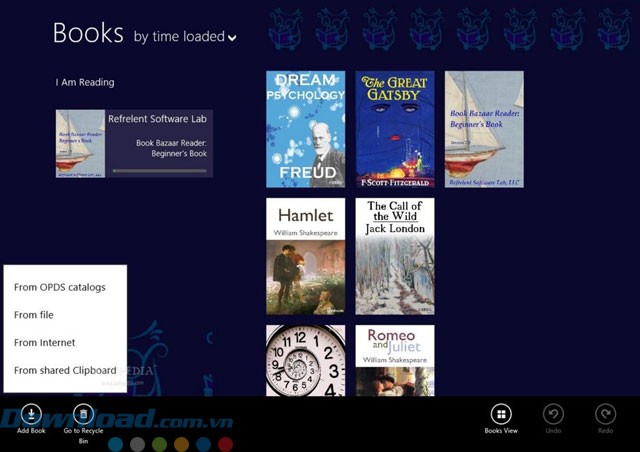Viewport: 640px width, 452px height.
Task: Choose 'From shared Clipboard' menu entry
Action: [65, 370]
